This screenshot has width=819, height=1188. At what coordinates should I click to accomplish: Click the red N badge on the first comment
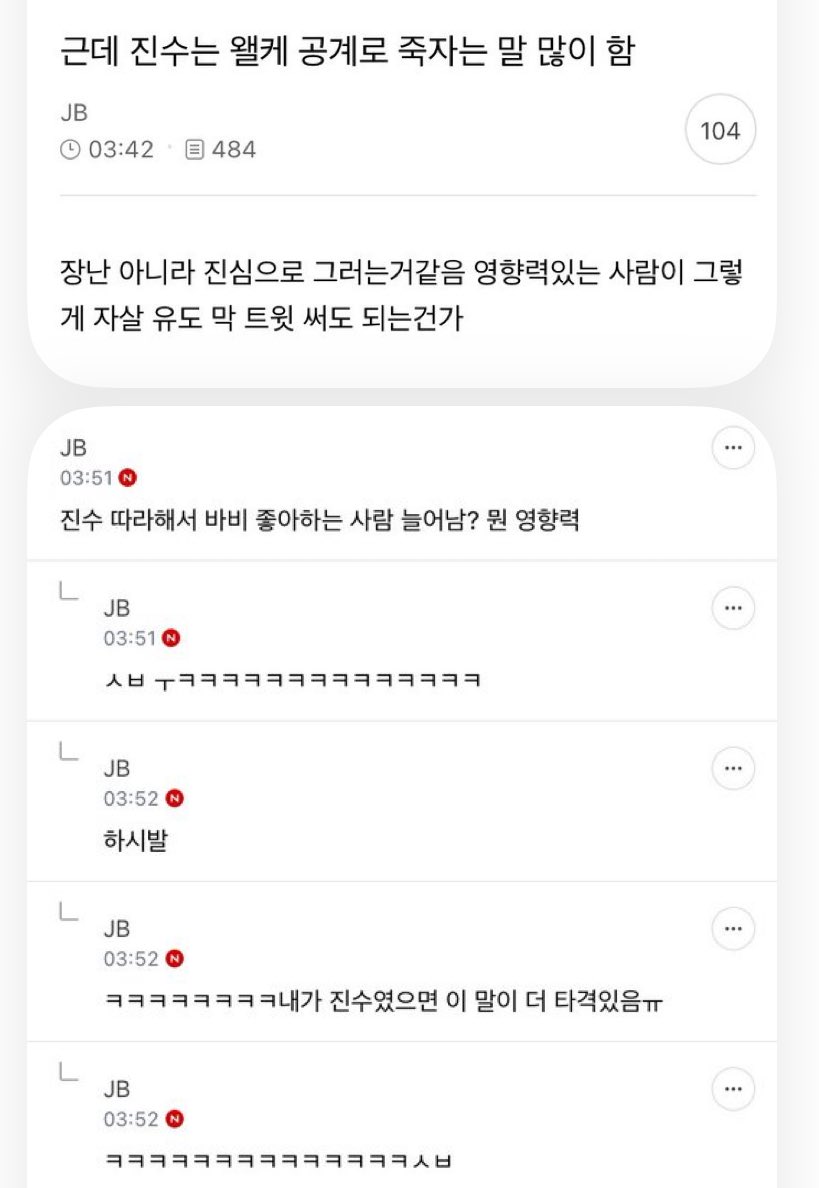click(x=128, y=478)
